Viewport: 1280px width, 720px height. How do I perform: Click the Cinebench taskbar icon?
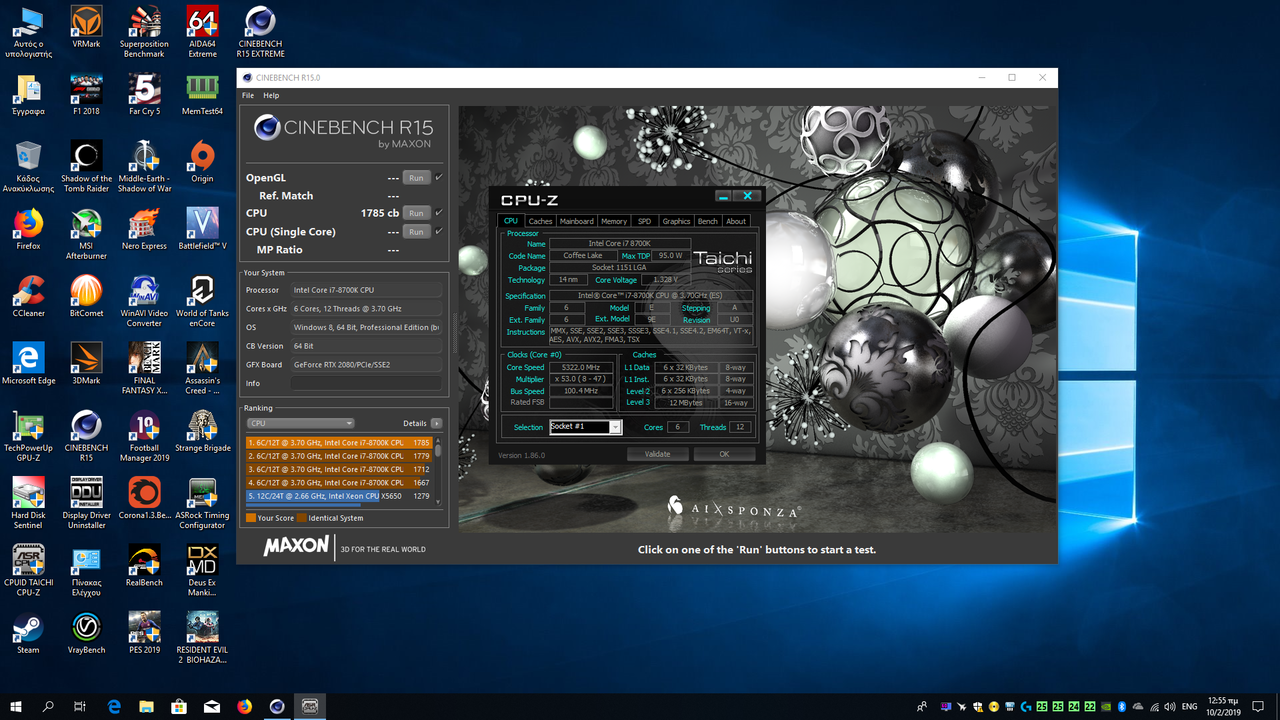[278, 706]
